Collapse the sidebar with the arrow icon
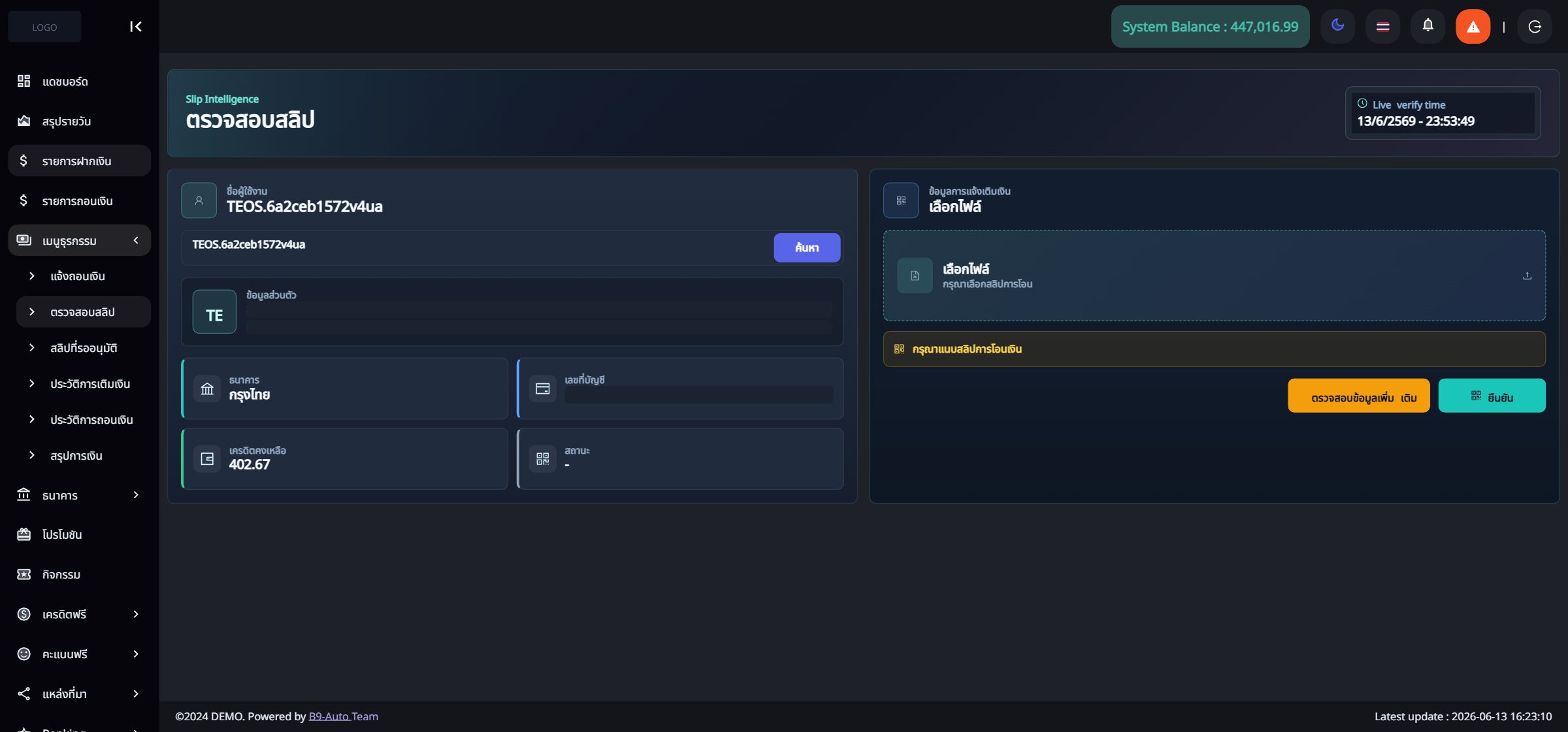Image resolution: width=1568 pixels, height=732 pixels. pos(135,27)
